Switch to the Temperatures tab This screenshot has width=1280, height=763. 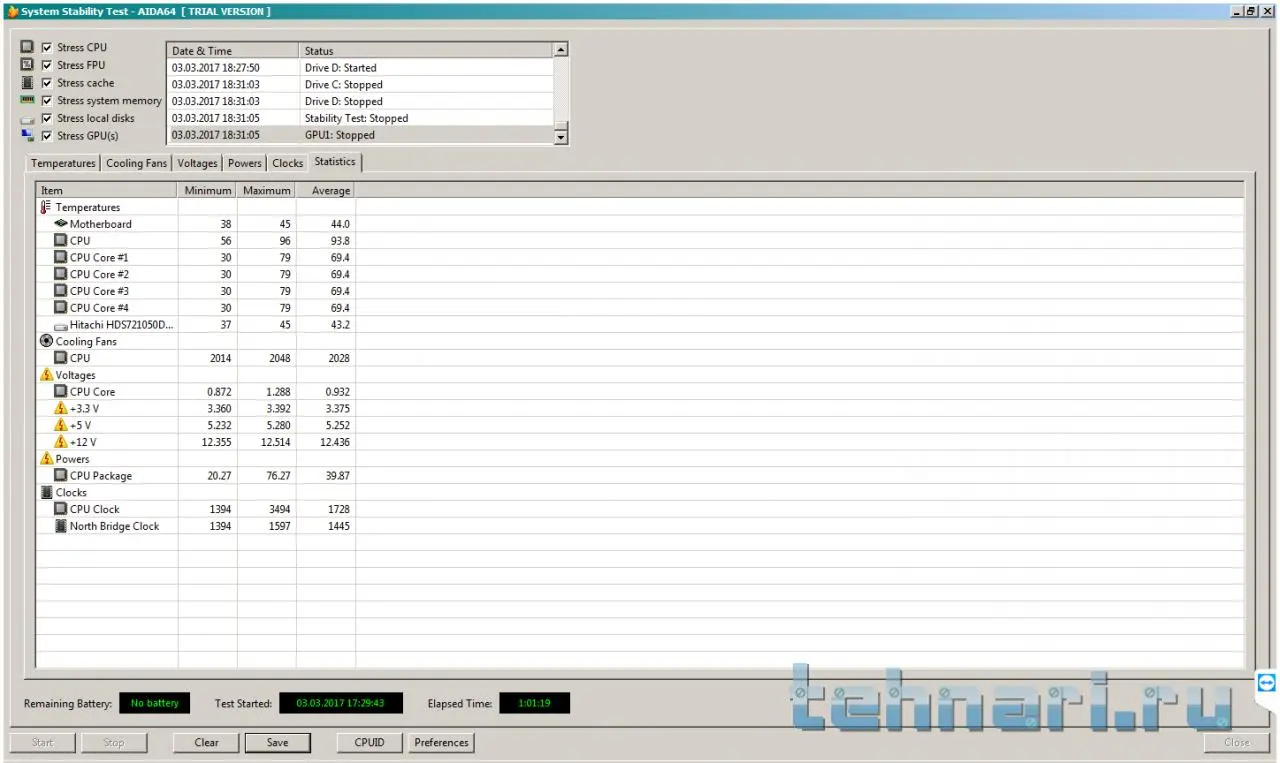click(x=63, y=163)
